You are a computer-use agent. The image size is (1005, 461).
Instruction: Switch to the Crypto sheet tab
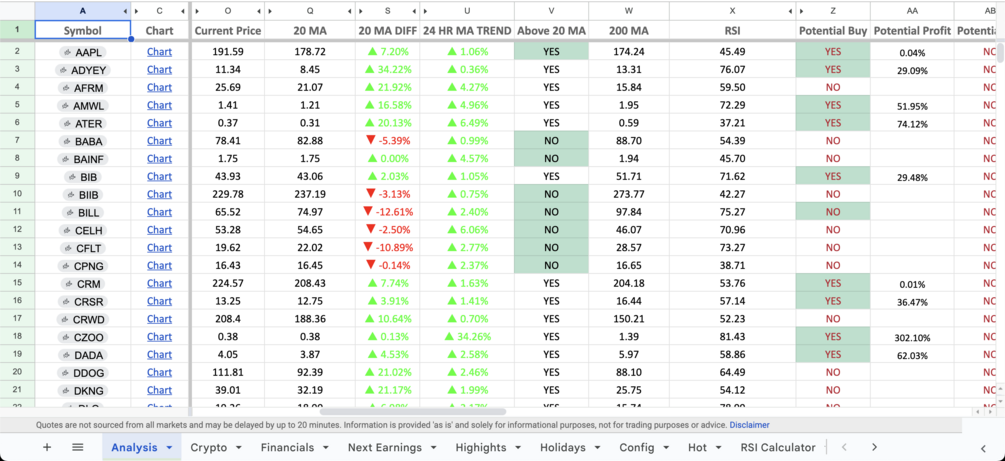(x=209, y=448)
